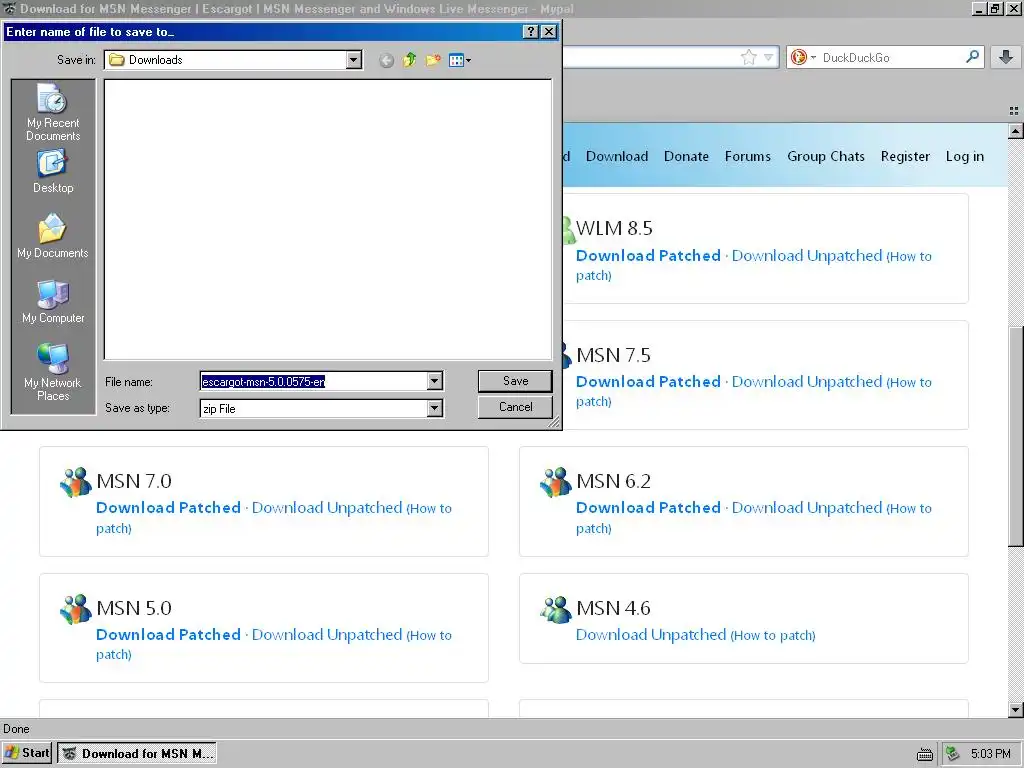Expand the Save as type dropdown
This screenshot has height=768, width=1024.
pos(434,408)
